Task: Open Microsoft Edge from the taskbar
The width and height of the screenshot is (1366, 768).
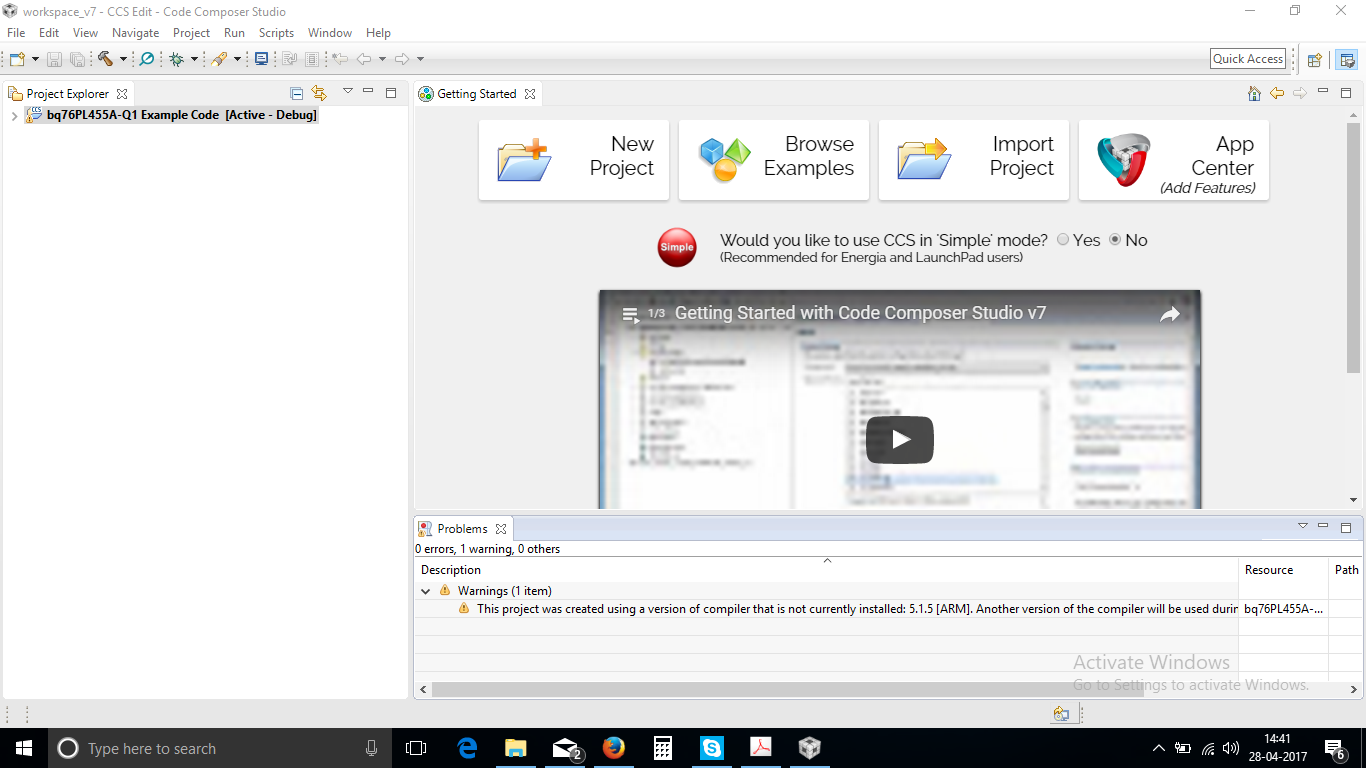Action: coord(467,748)
